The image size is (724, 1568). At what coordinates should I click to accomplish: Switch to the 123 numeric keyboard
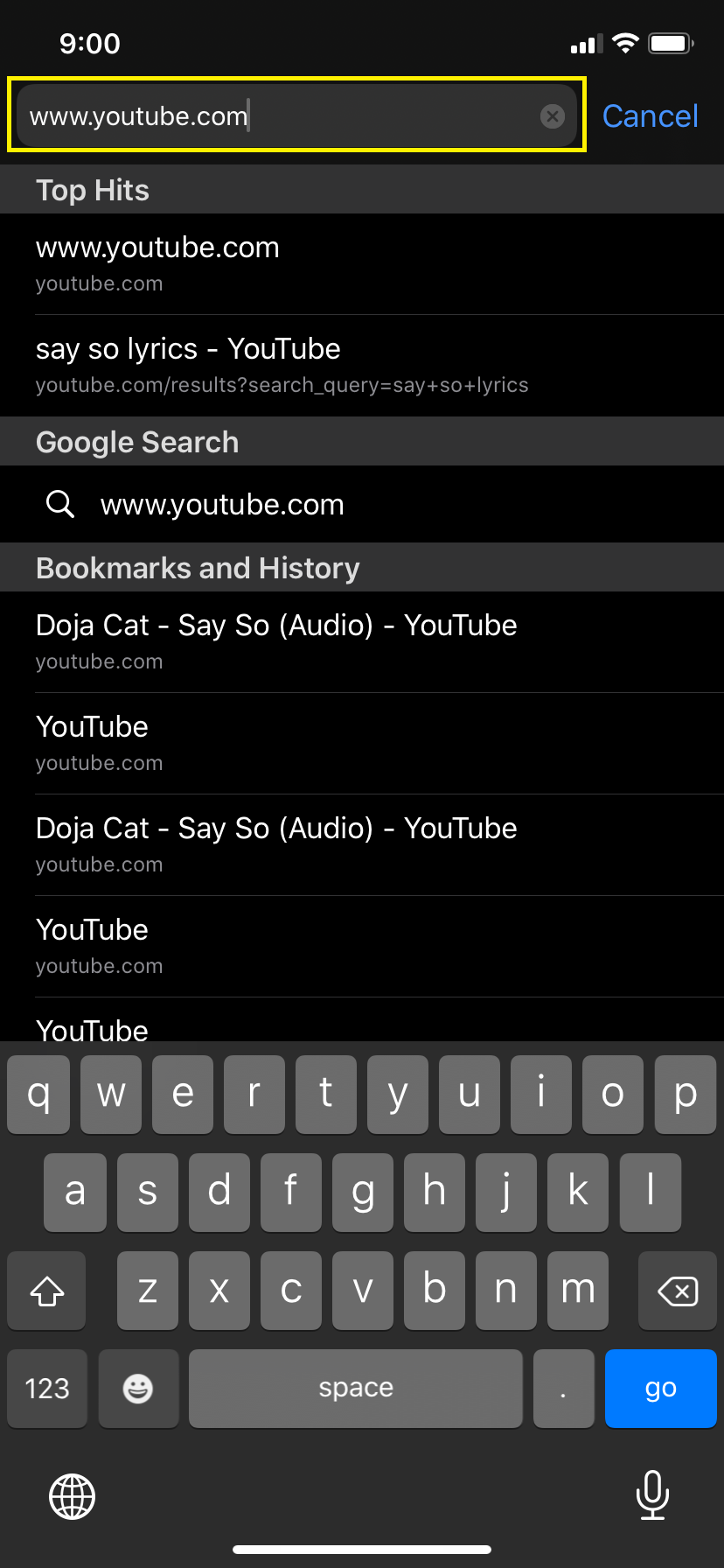point(47,1388)
